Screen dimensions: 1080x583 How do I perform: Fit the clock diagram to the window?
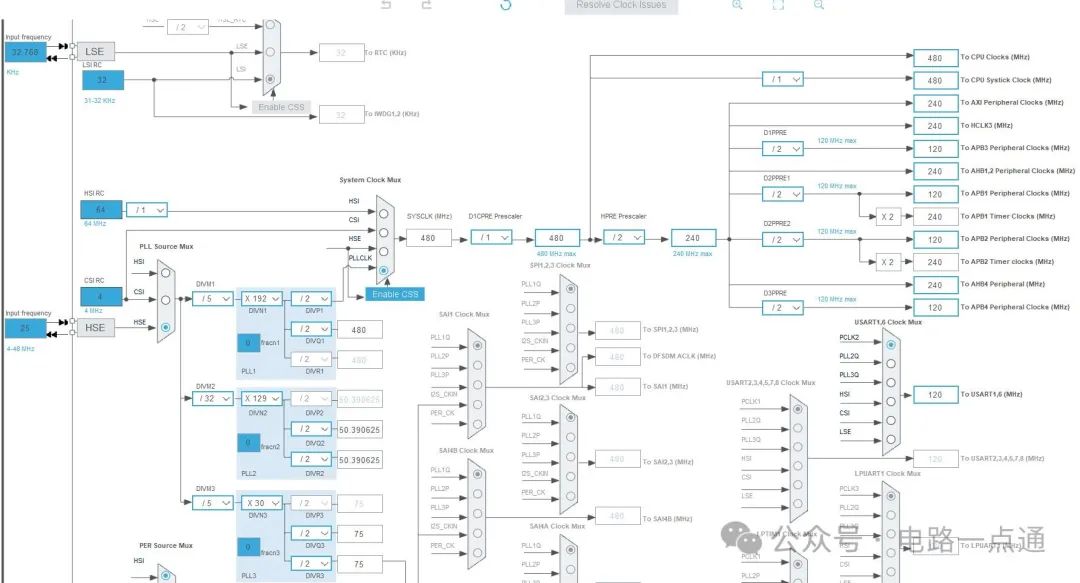click(x=778, y=4)
